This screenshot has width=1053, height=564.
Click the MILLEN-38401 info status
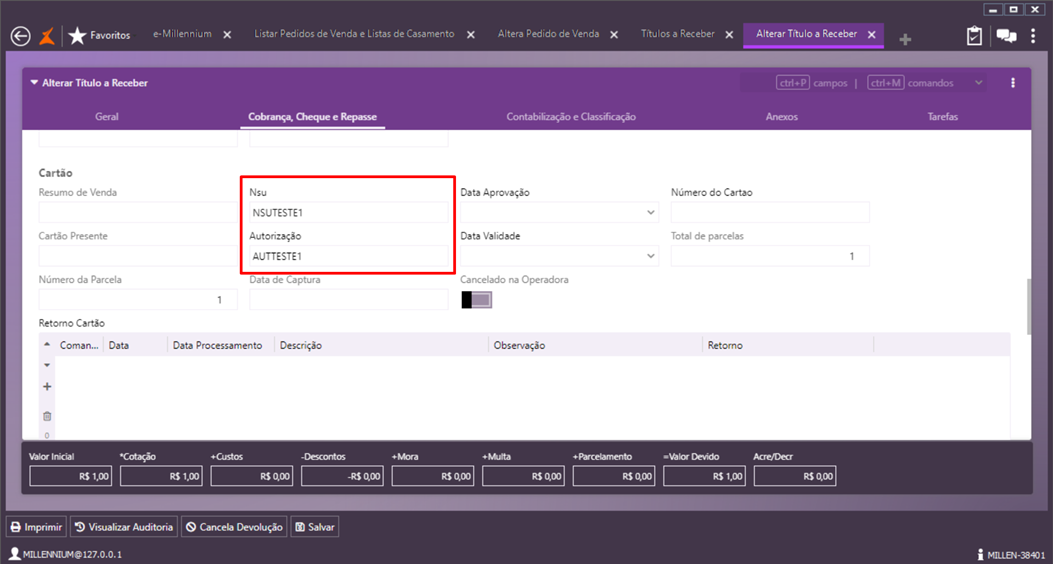[x=1011, y=555]
